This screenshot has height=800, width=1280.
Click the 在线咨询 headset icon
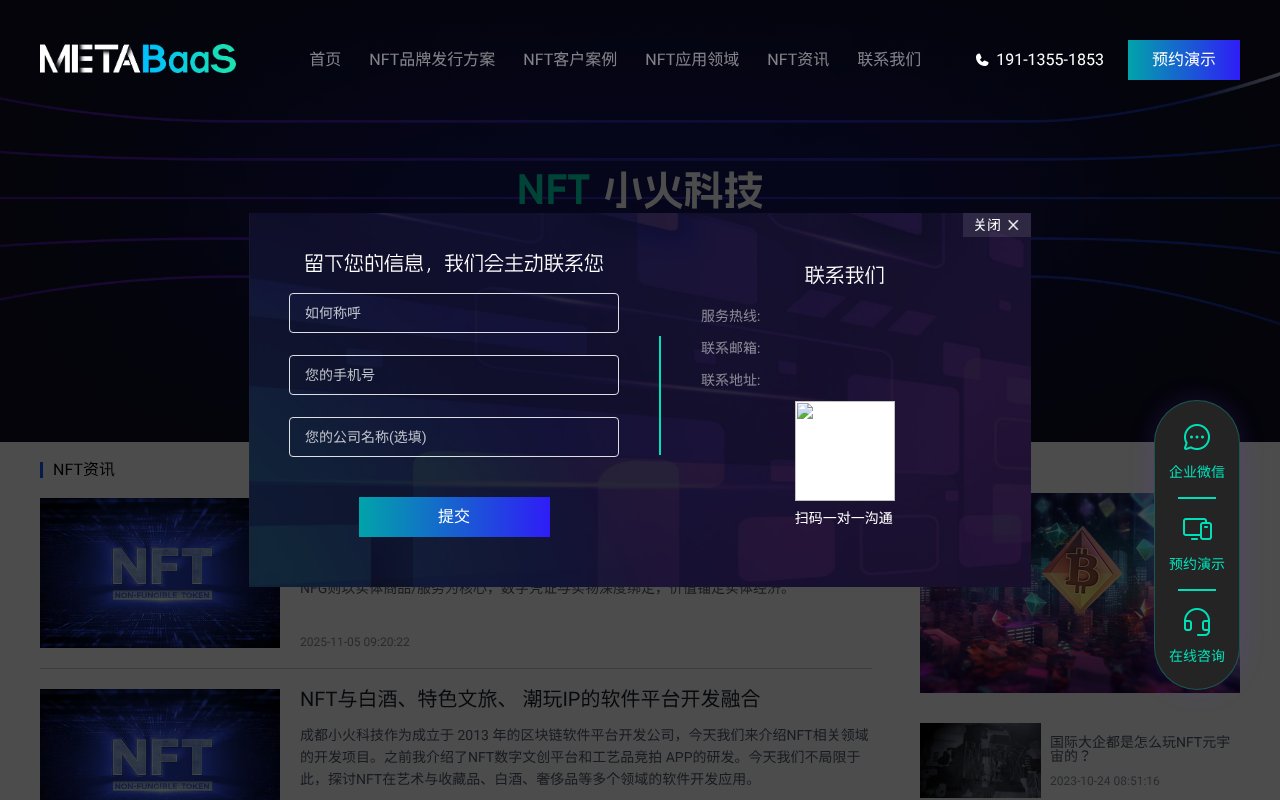1197,622
